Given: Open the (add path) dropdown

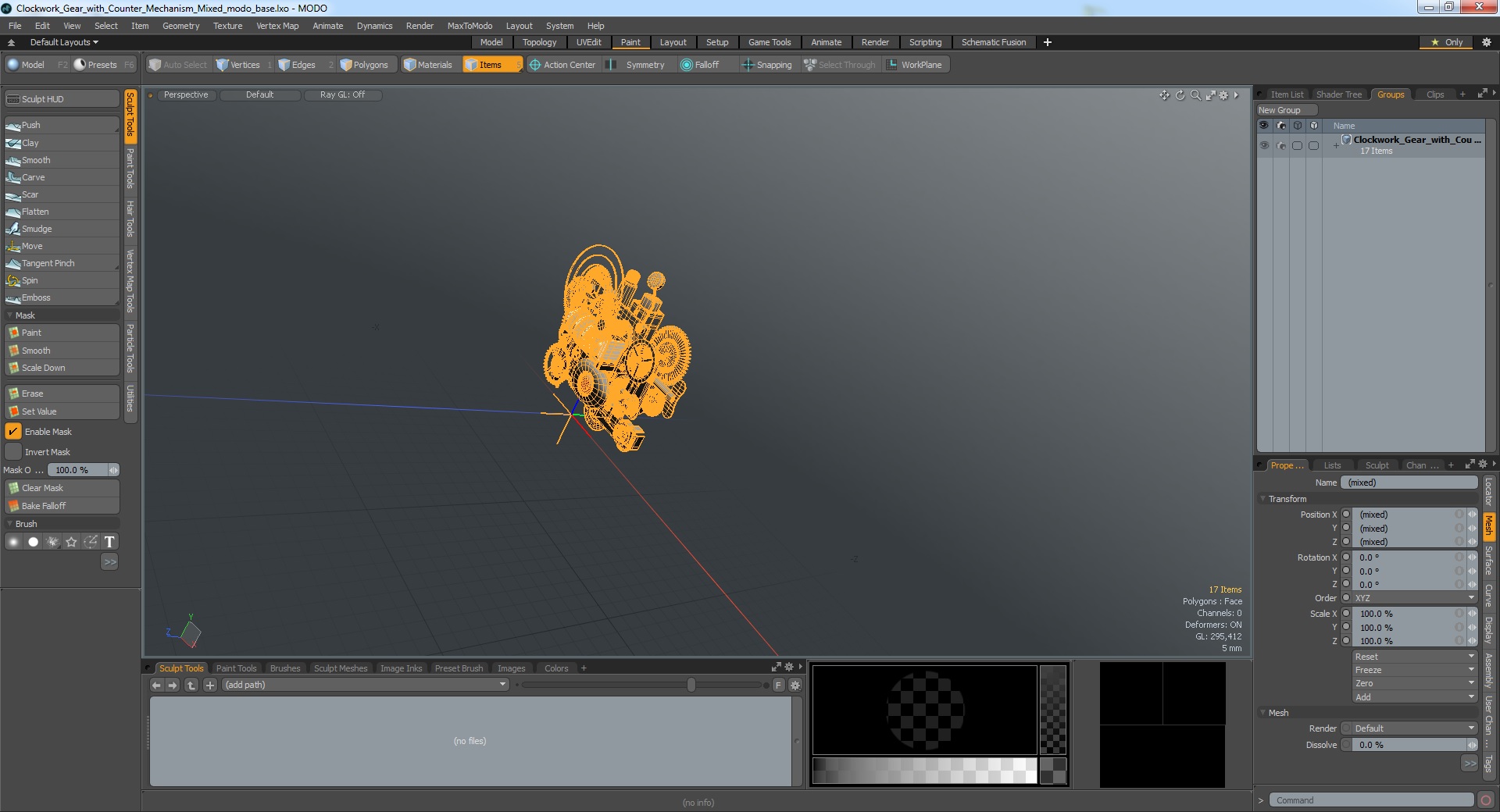Looking at the screenshot, I should coord(366,685).
